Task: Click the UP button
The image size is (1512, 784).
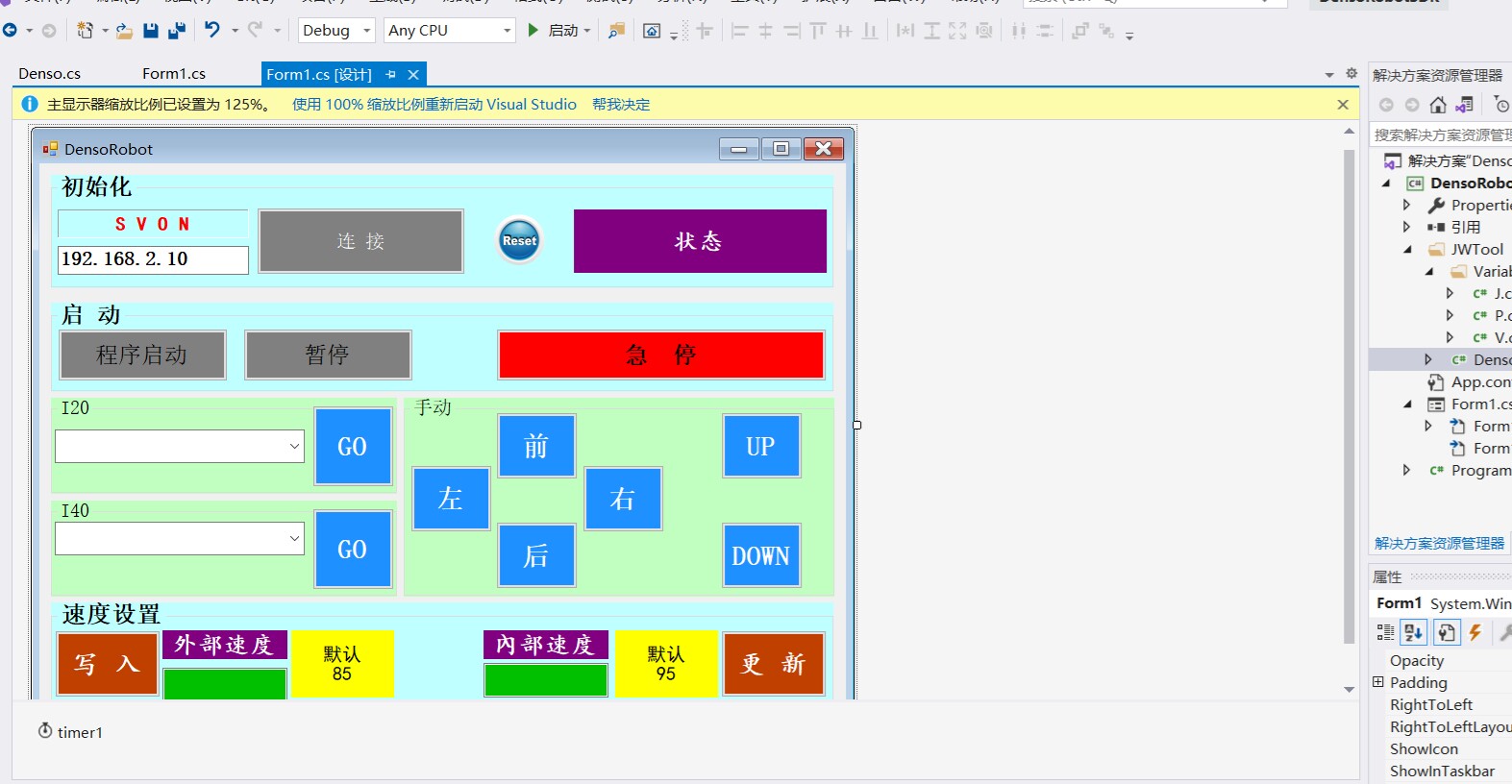Action: (761, 446)
